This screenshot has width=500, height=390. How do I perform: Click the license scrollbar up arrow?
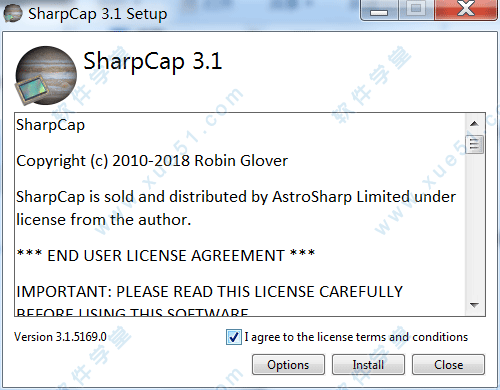point(474,124)
